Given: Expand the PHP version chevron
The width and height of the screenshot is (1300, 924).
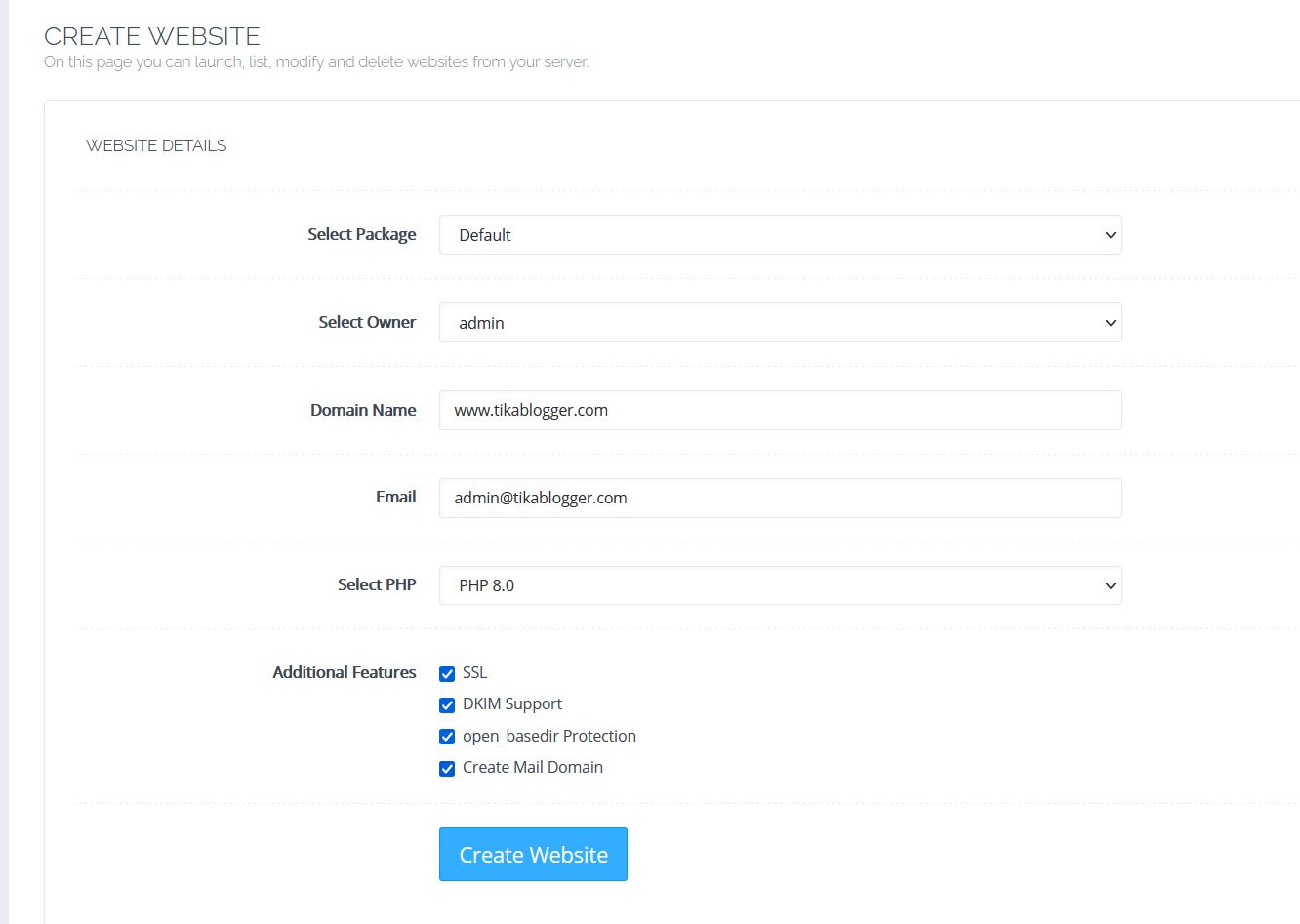Looking at the screenshot, I should pos(1109,585).
